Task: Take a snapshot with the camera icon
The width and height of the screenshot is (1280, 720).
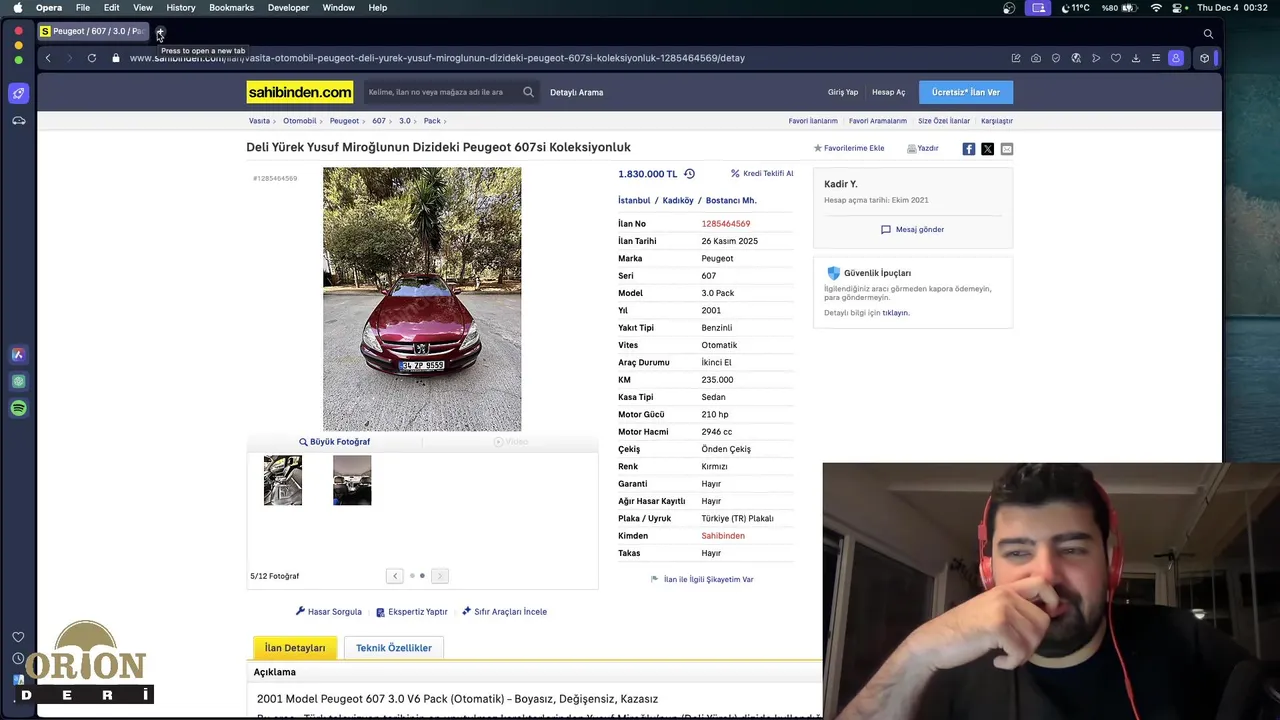Action: click(1036, 58)
